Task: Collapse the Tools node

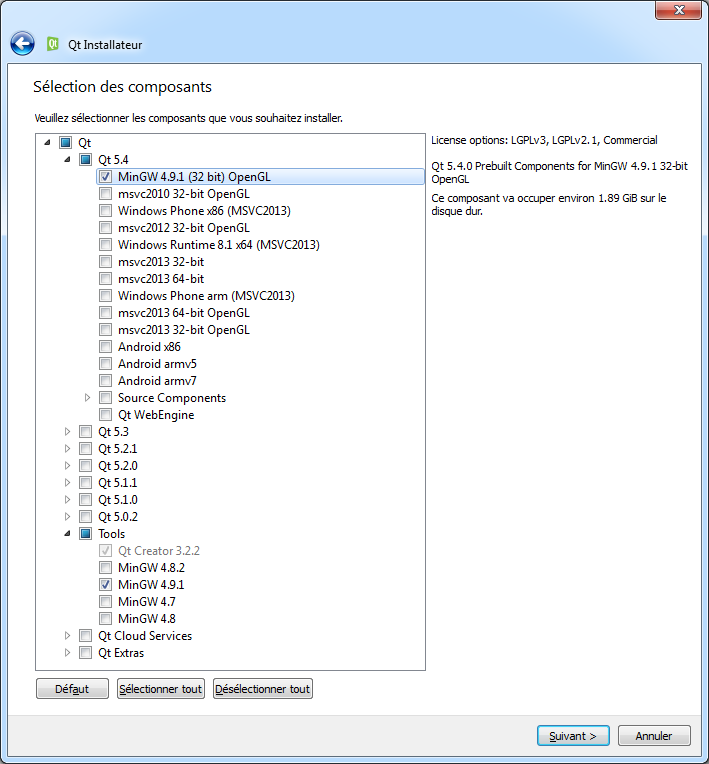Action: (x=67, y=534)
